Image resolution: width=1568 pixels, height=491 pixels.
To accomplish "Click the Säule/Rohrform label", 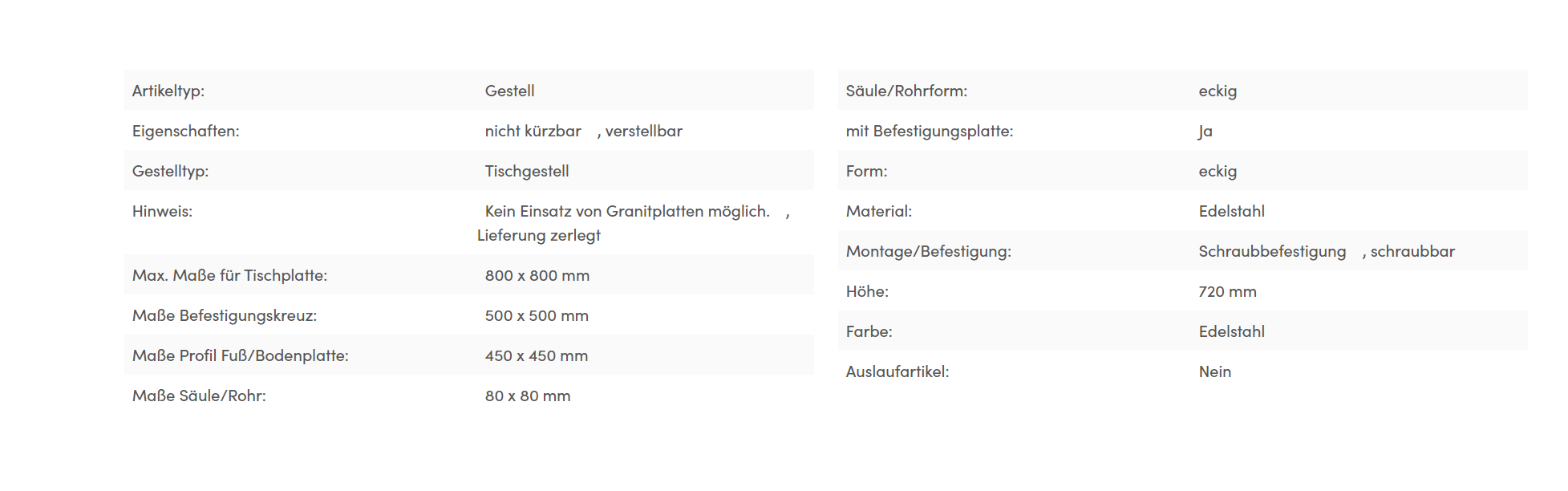I will tap(906, 91).
